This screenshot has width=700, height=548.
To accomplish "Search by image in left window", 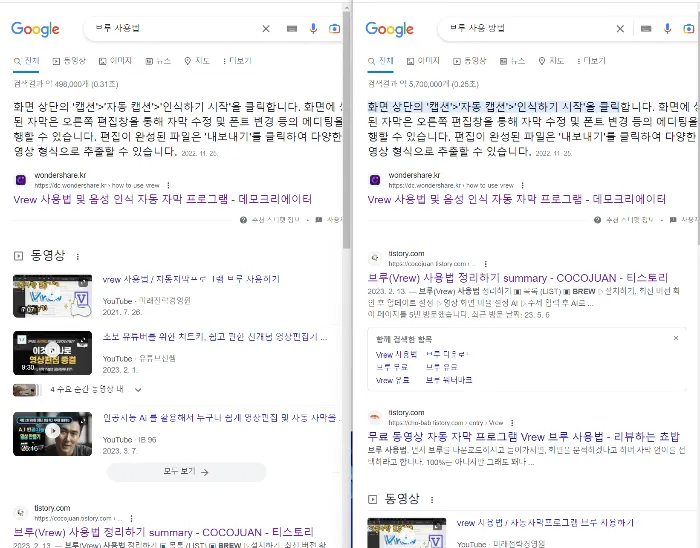I will click(x=334, y=29).
